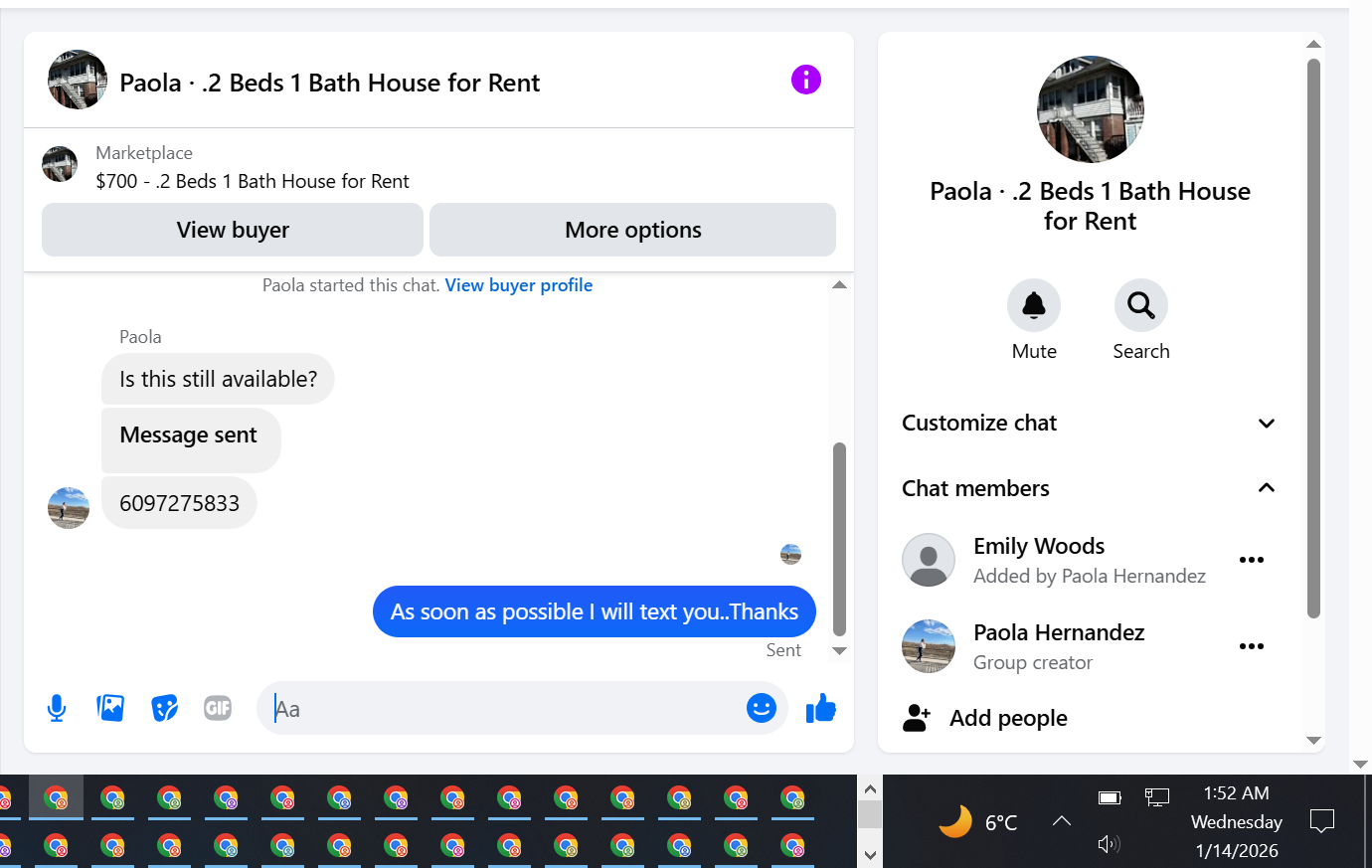
Task: Show hidden system tray icons chevron
Action: (x=1062, y=821)
